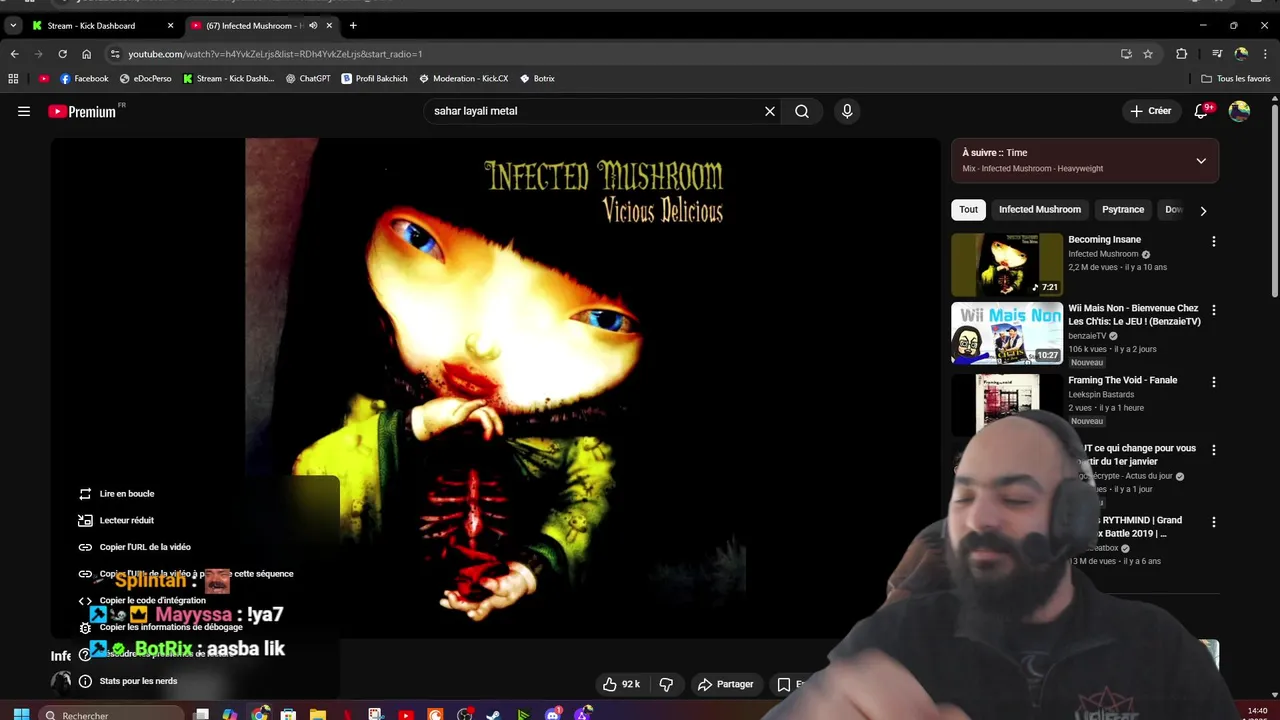1280x720 pixels.
Task: Start voice search with the microphone icon
Action: pyautogui.click(x=847, y=111)
